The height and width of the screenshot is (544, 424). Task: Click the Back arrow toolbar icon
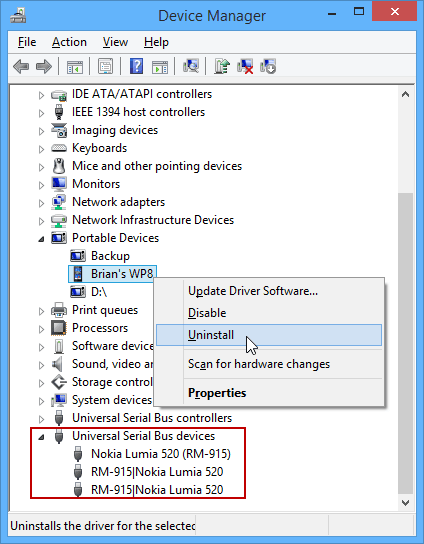point(21,66)
